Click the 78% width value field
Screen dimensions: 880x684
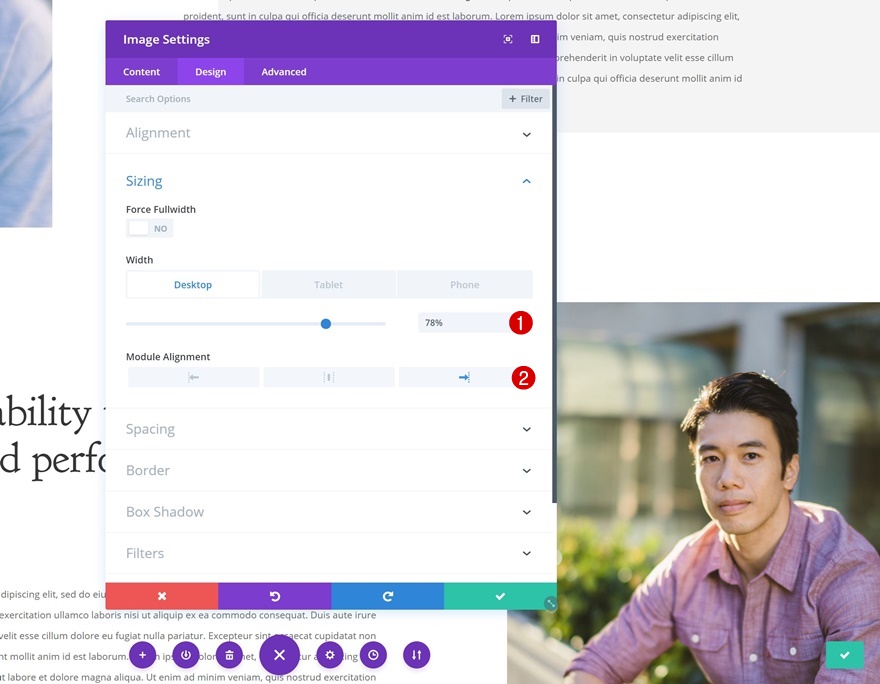[x=464, y=323]
